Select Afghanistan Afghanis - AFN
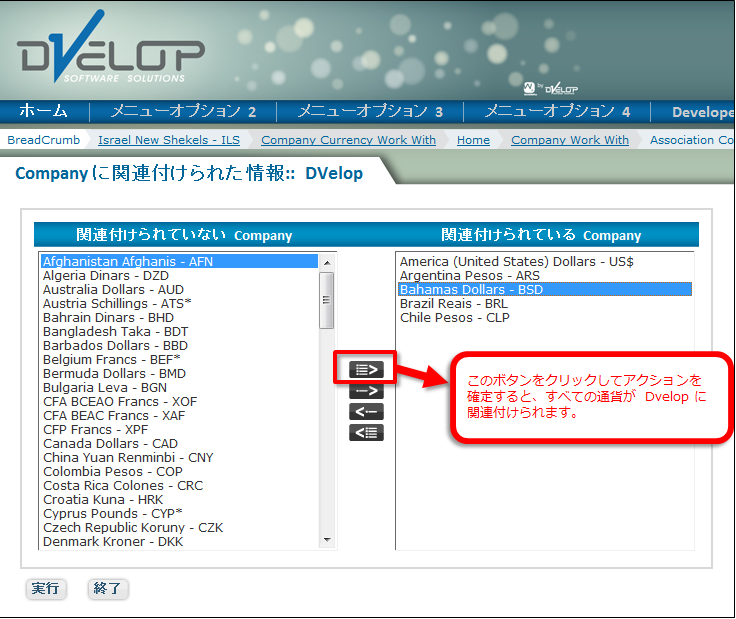The image size is (736, 619). (179, 261)
